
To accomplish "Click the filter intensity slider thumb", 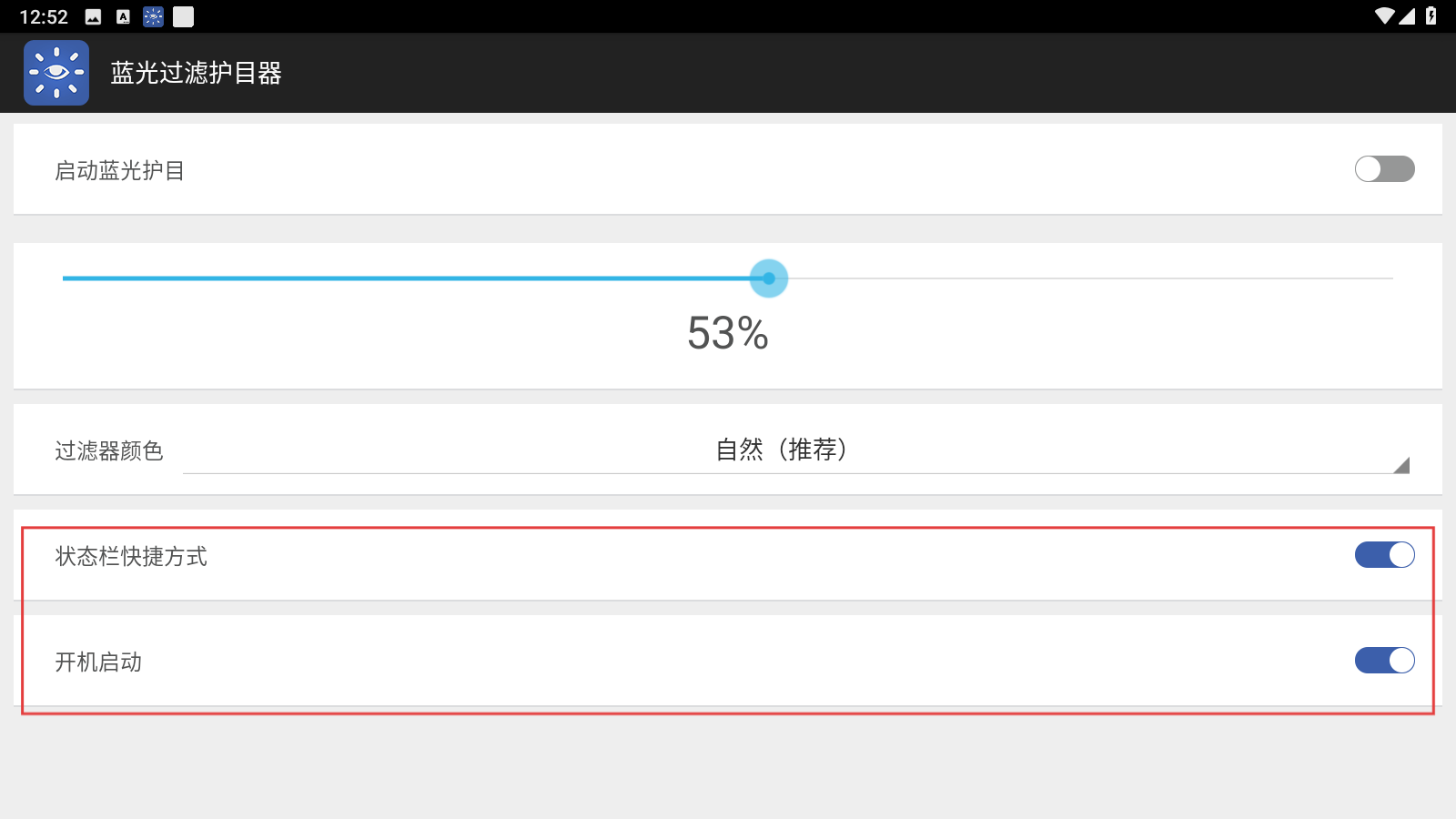I will tap(769, 278).
